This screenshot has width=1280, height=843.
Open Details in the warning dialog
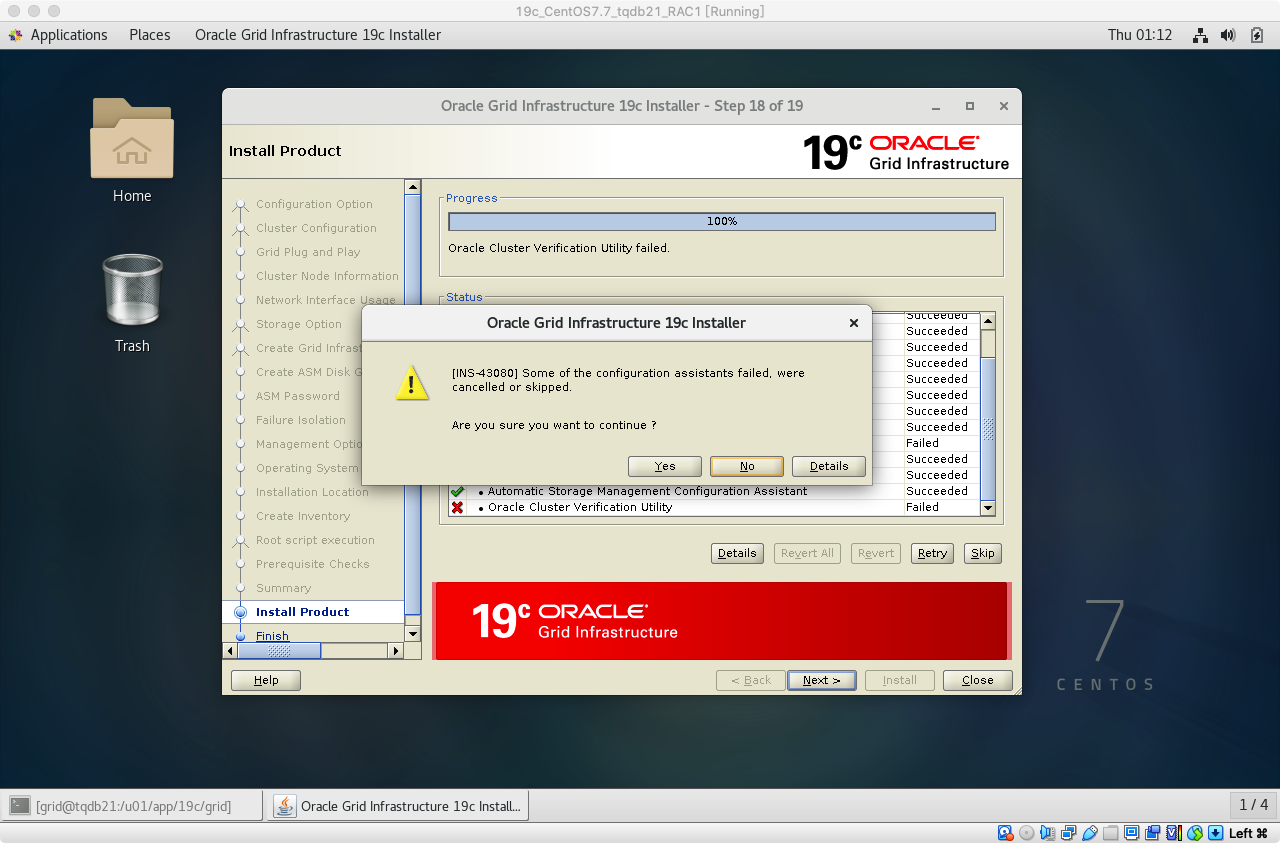pos(829,466)
